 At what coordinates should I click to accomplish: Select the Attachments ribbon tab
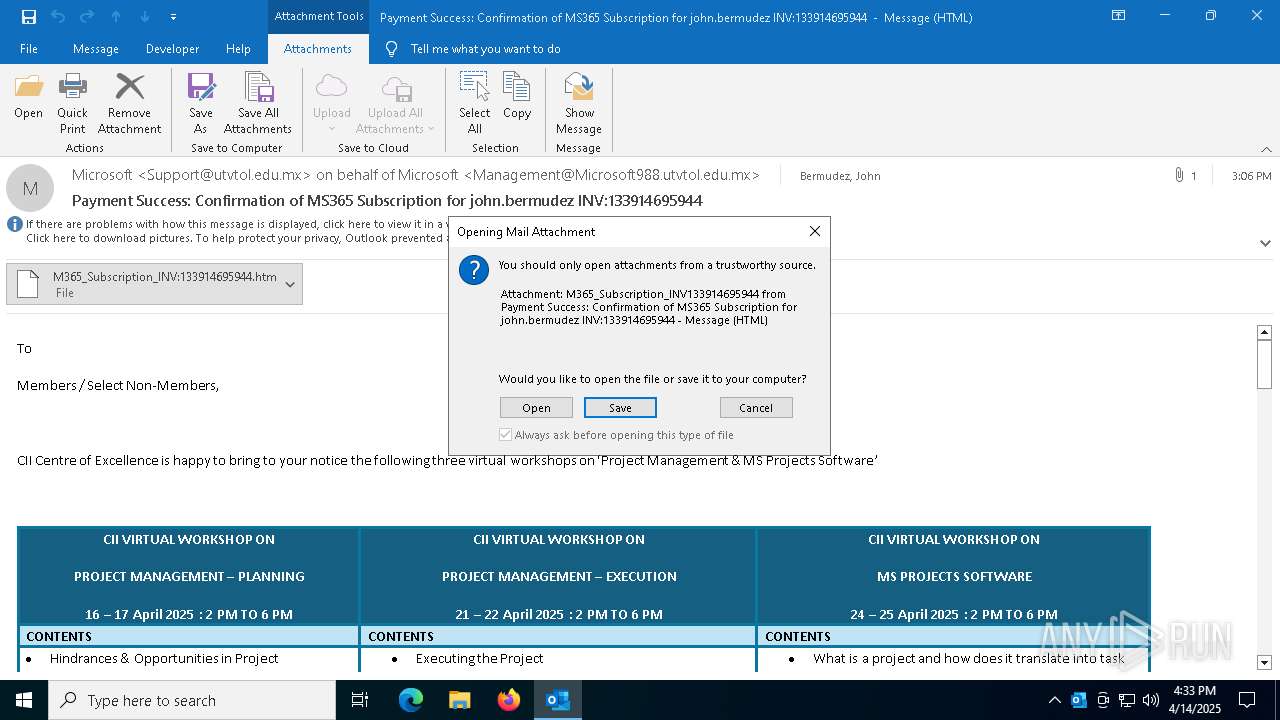[x=318, y=49]
